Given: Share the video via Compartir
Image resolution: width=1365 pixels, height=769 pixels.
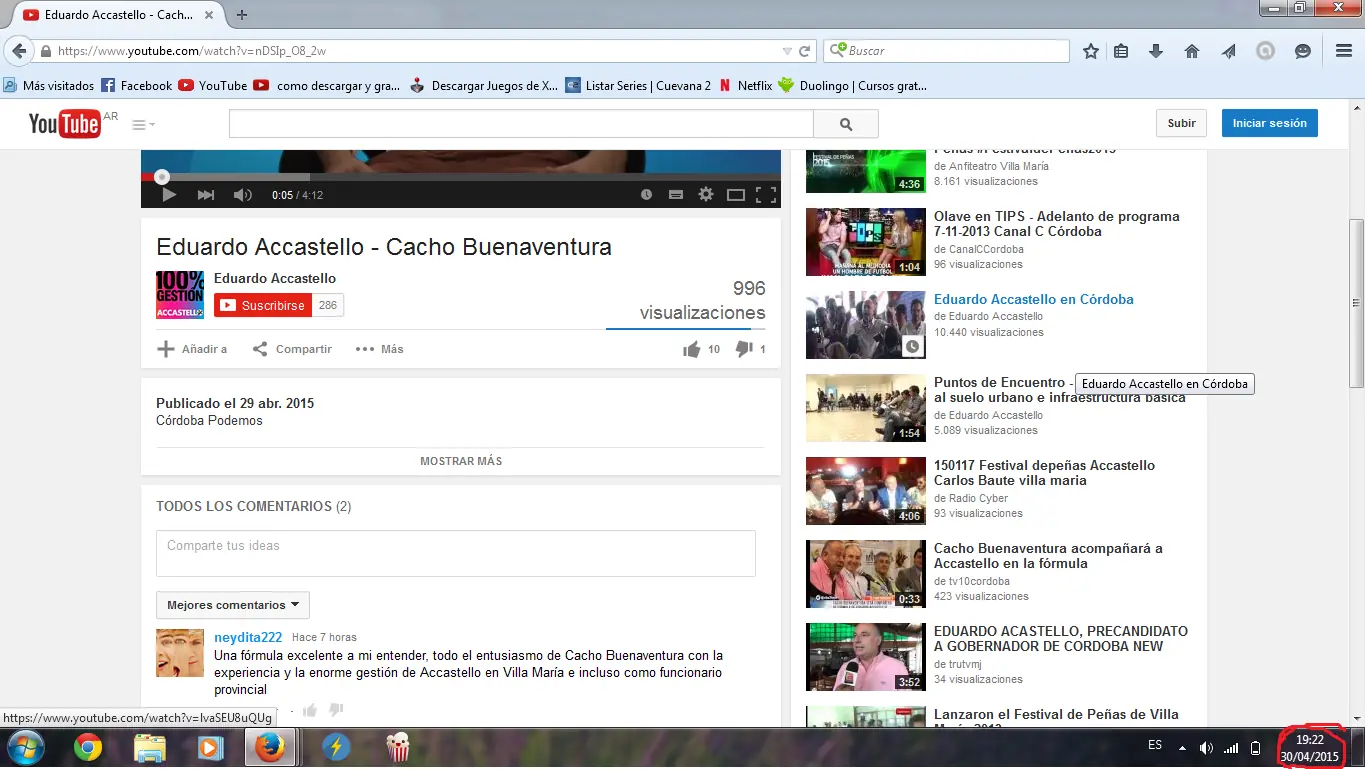Looking at the screenshot, I should (x=292, y=349).
